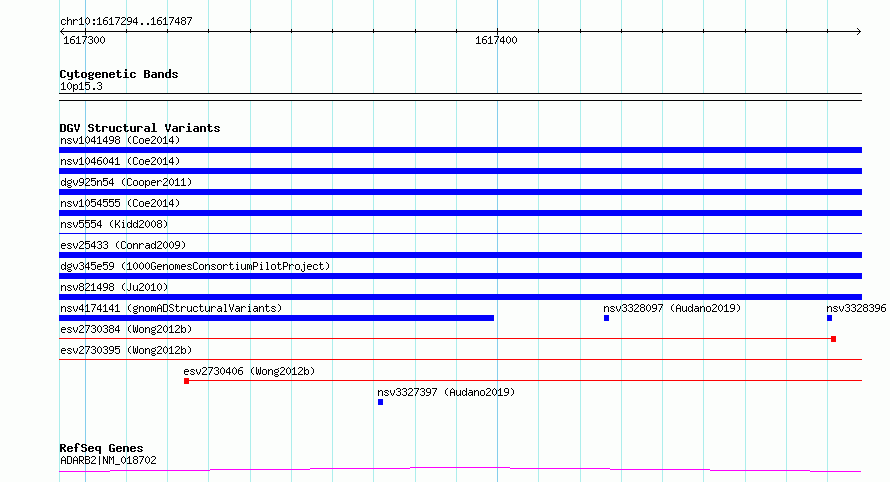
Task: Click the chr10:1617294..1617487 region label
Action: tap(126, 21)
